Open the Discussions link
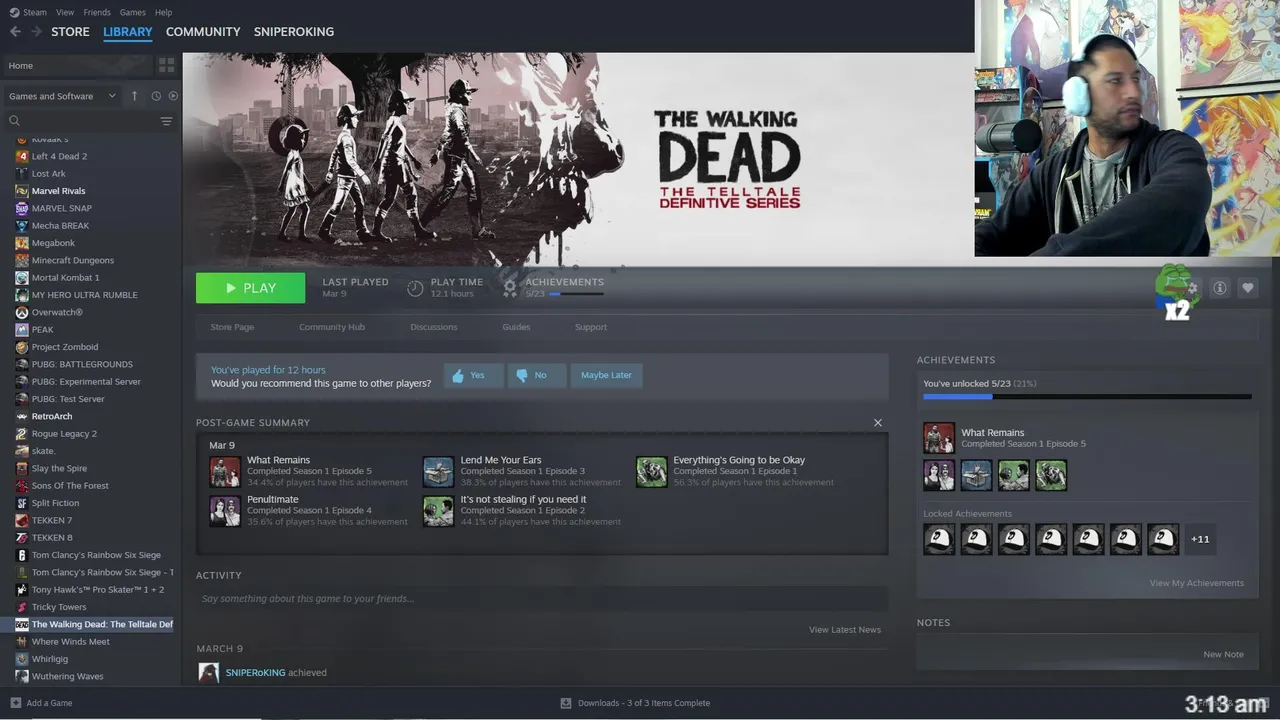The width and height of the screenshot is (1280, 720). click(x=434, y=327)
